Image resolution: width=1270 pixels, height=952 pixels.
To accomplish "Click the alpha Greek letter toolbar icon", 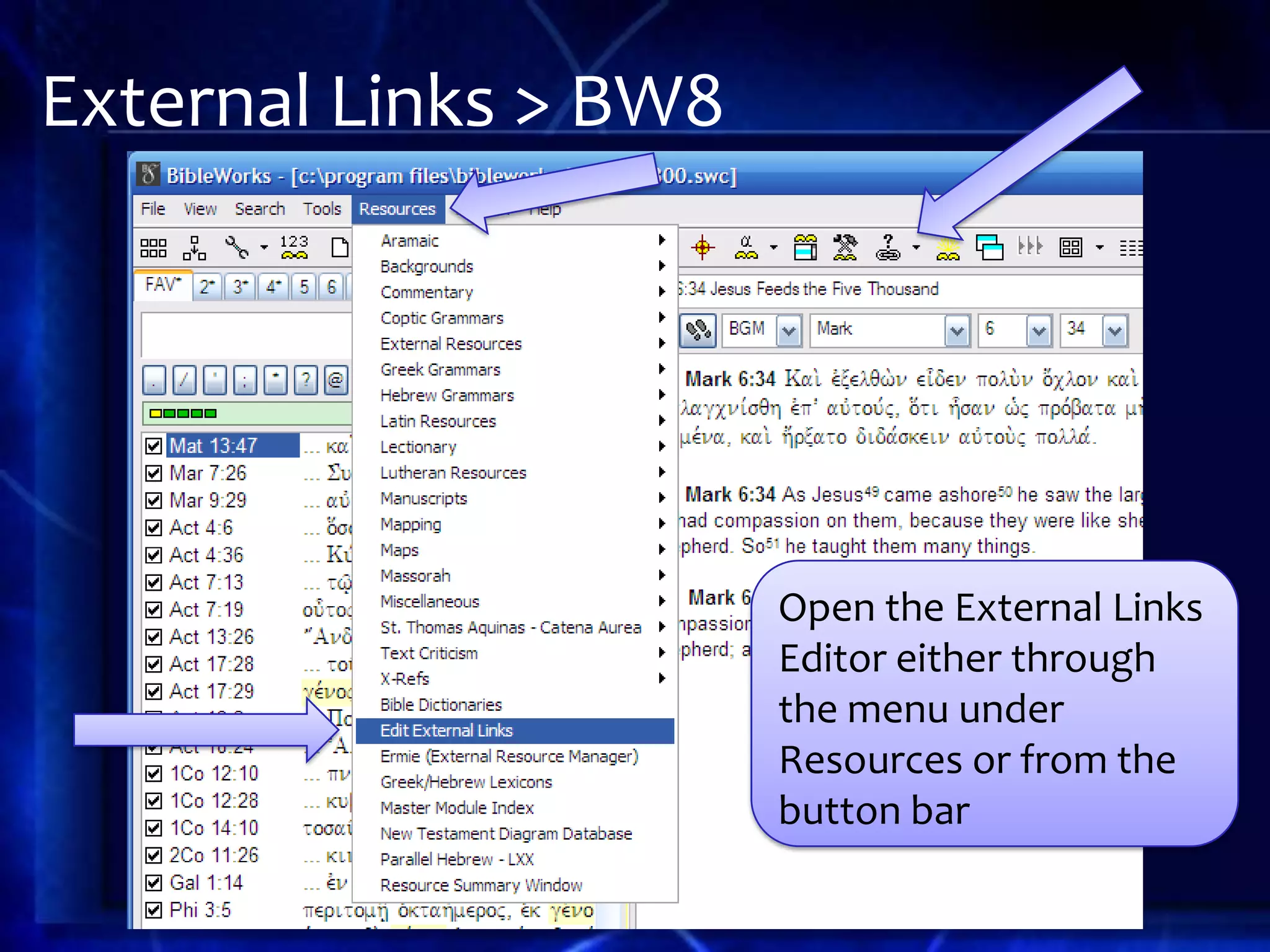I will [x=746, y=247].
